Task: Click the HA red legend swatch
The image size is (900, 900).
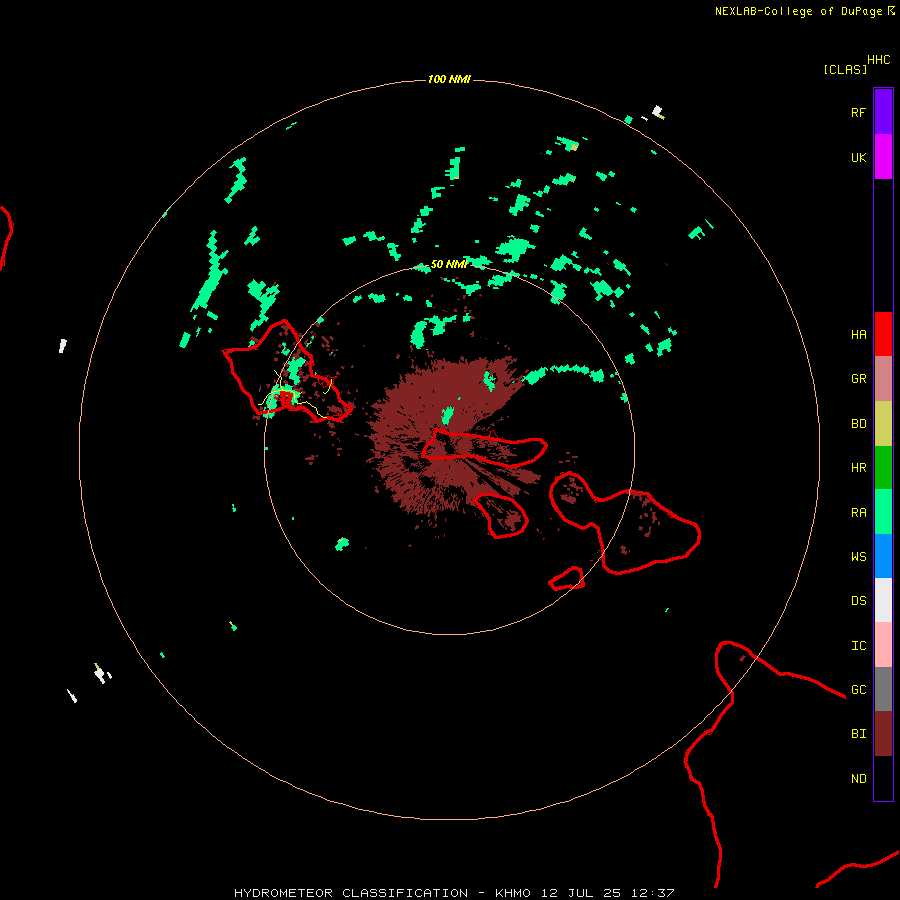Action: 883,334
